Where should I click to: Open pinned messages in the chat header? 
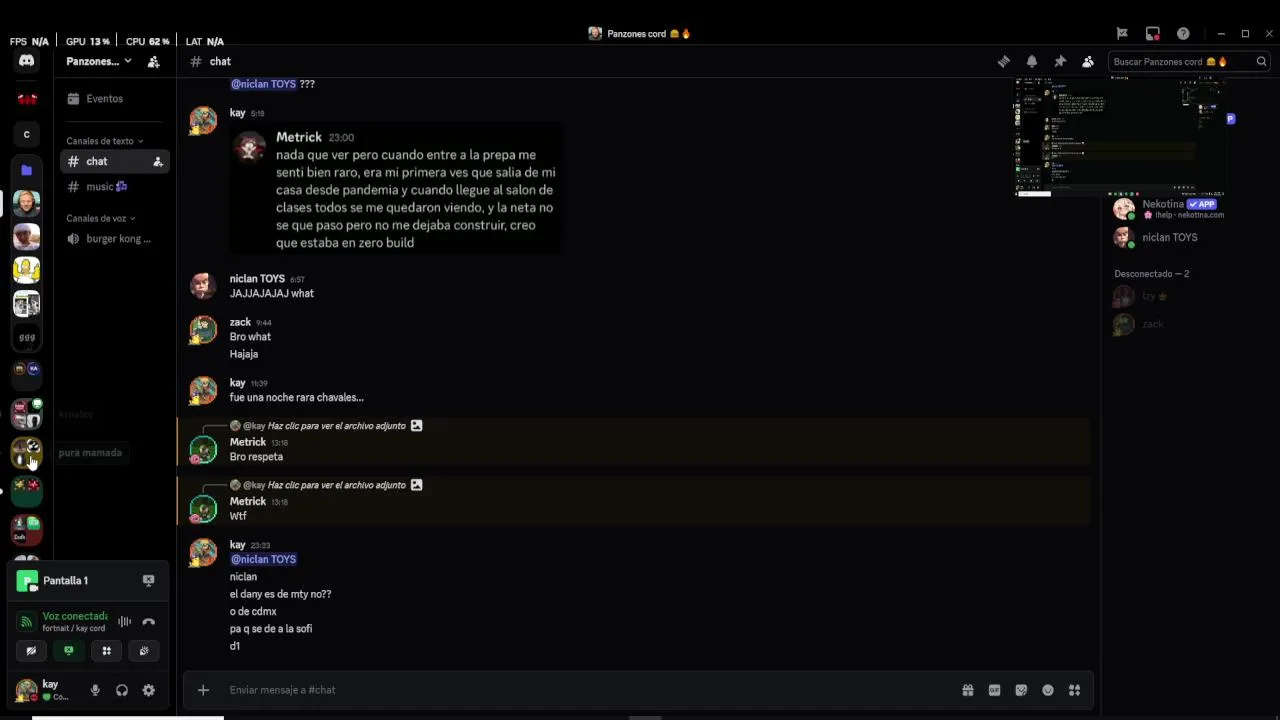point(1060,62)
